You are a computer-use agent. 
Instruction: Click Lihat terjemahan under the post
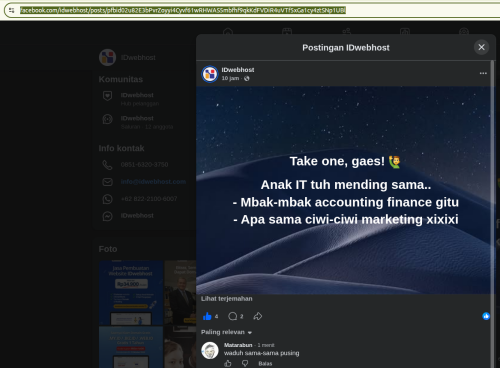point(227,299)
